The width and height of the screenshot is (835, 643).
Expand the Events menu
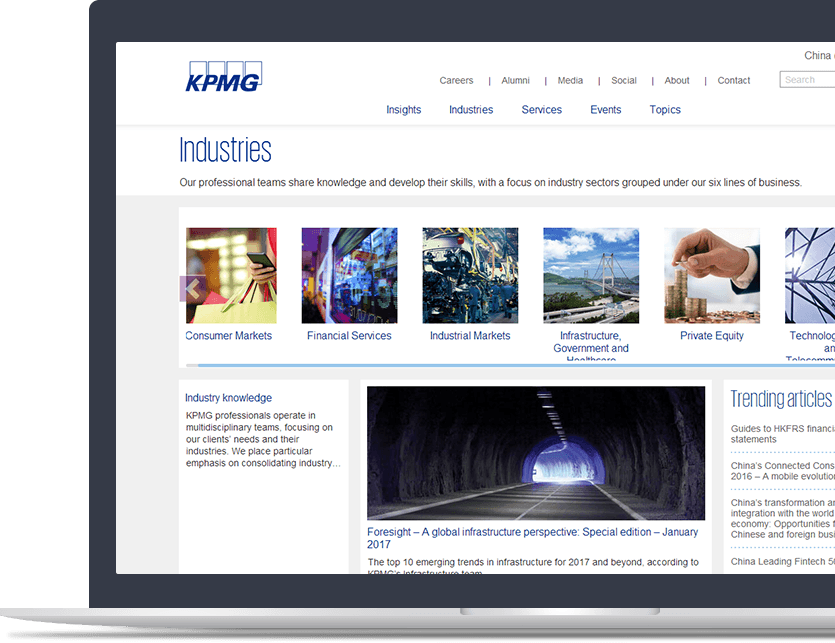pos(605,110)
